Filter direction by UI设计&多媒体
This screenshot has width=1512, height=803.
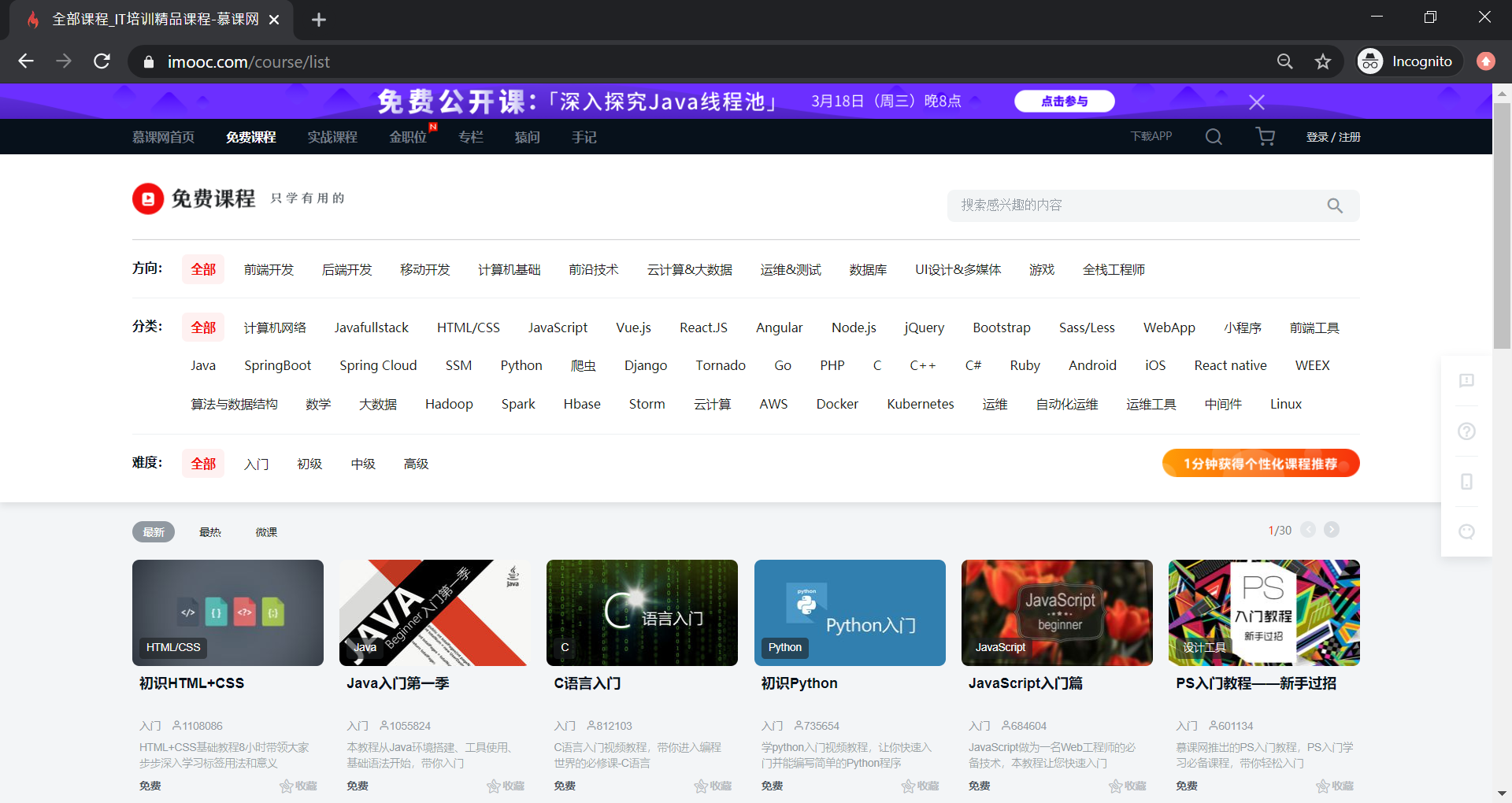pos(958,269)
